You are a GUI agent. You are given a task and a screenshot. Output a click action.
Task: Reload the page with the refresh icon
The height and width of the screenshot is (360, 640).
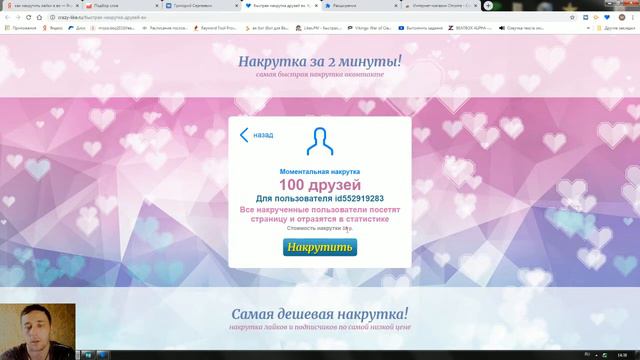coord(29,18)
